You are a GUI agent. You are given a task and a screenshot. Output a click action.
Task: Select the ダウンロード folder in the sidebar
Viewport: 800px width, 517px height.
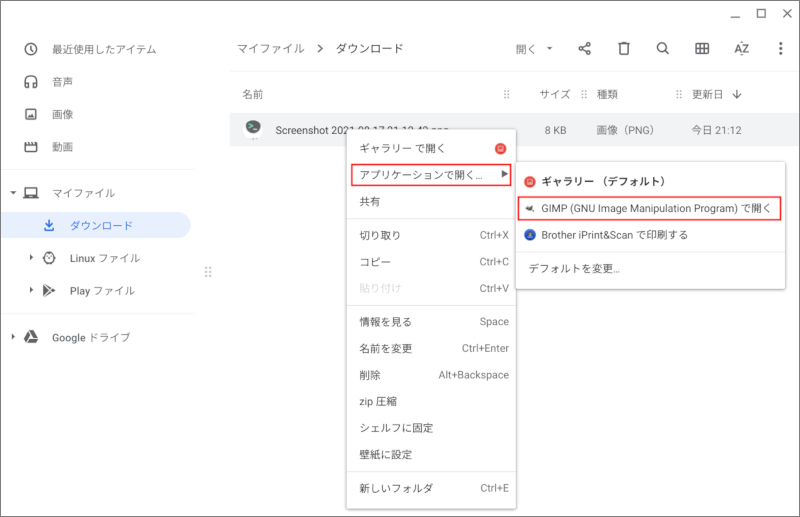(x=101, y=225)
